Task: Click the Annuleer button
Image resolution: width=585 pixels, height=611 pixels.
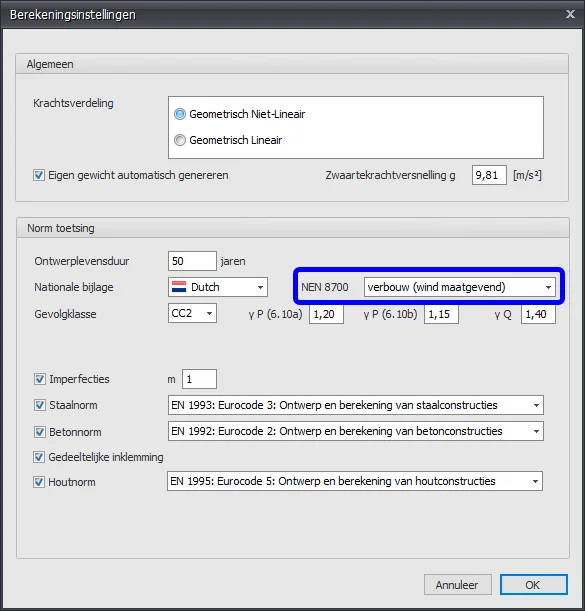Action: (x=458, y=585)
